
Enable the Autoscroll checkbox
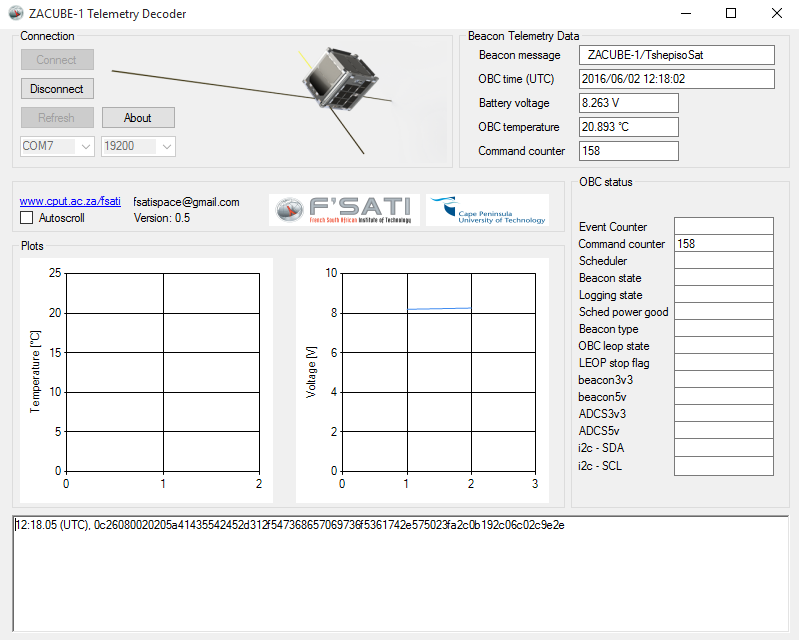pyautogui.click(x=26, y=218)
